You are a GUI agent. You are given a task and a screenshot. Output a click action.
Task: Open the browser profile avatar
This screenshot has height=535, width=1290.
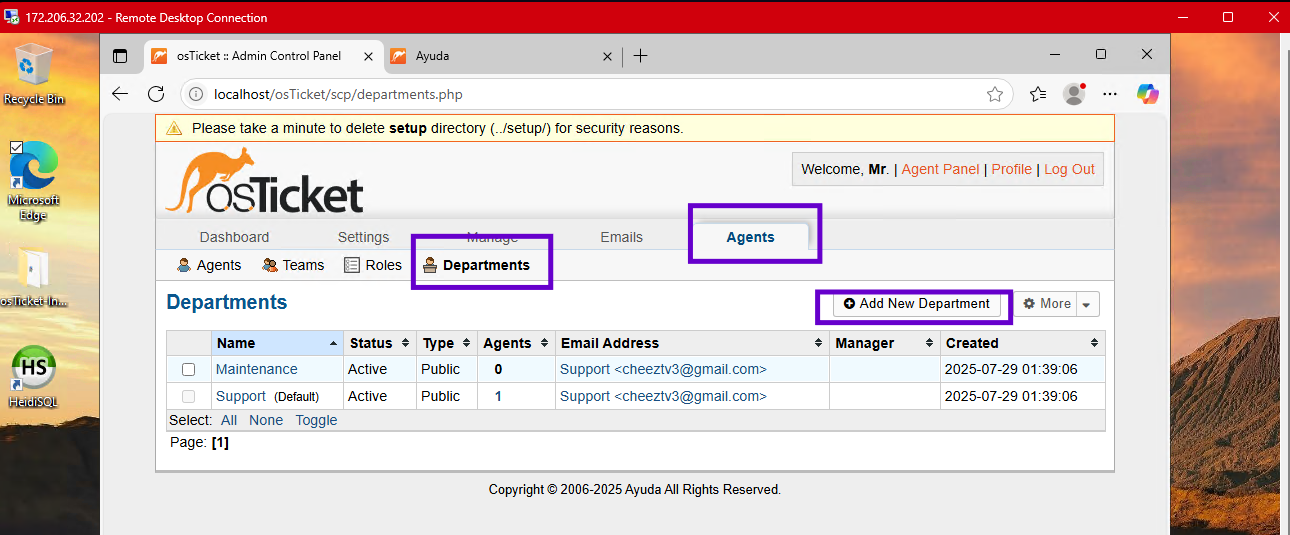tap(1074, 94)
